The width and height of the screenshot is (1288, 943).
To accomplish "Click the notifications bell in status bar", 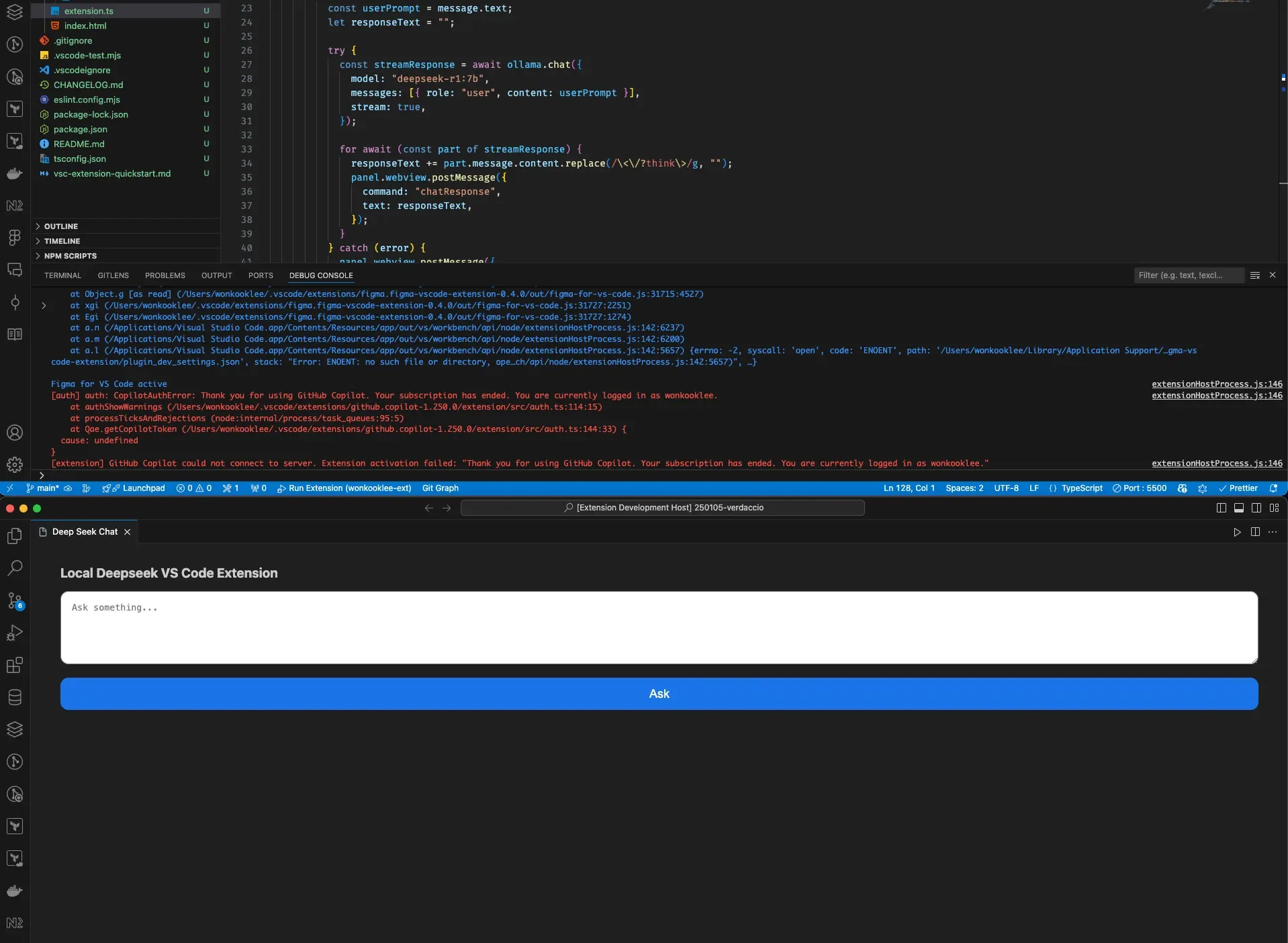I will pos(1274,488).
